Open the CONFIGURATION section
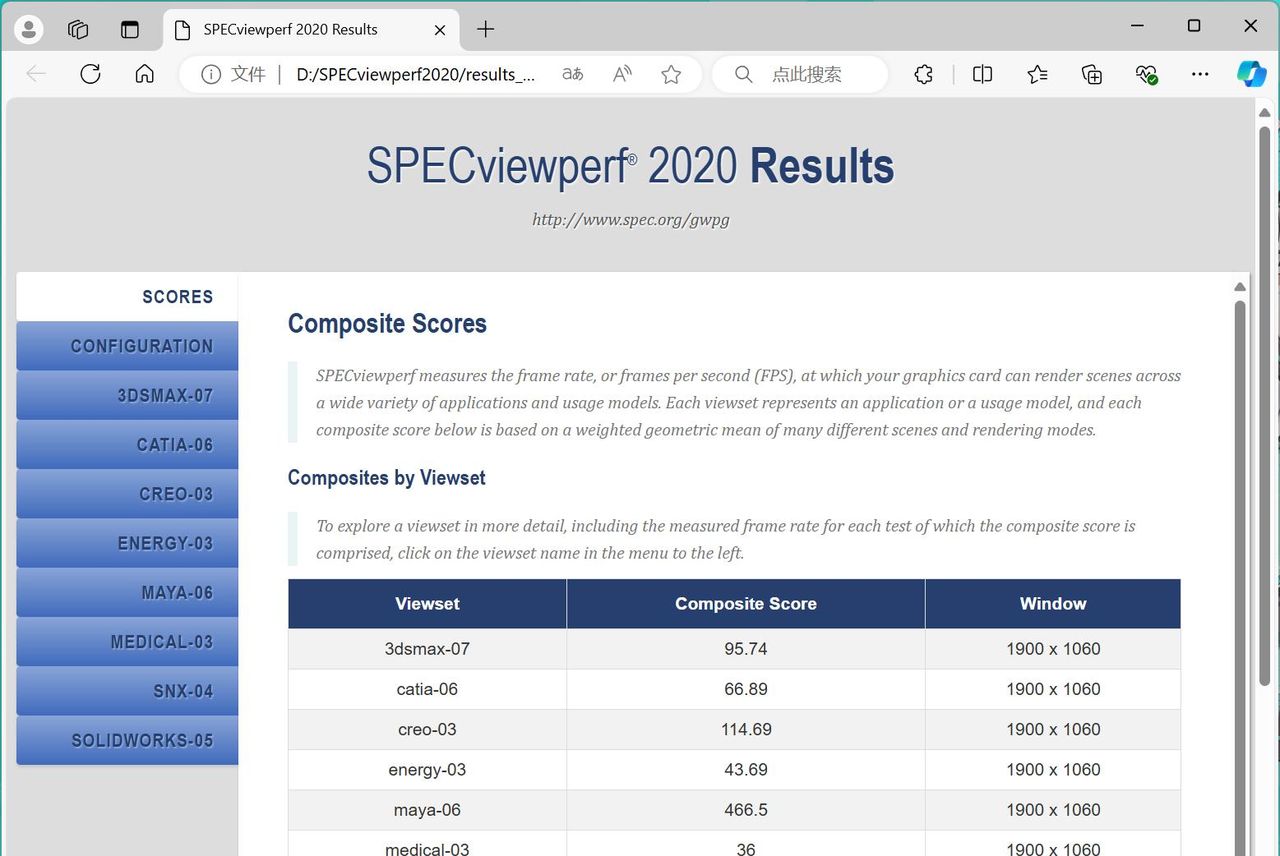1280x856 pixels. click(x=127, y=346)
